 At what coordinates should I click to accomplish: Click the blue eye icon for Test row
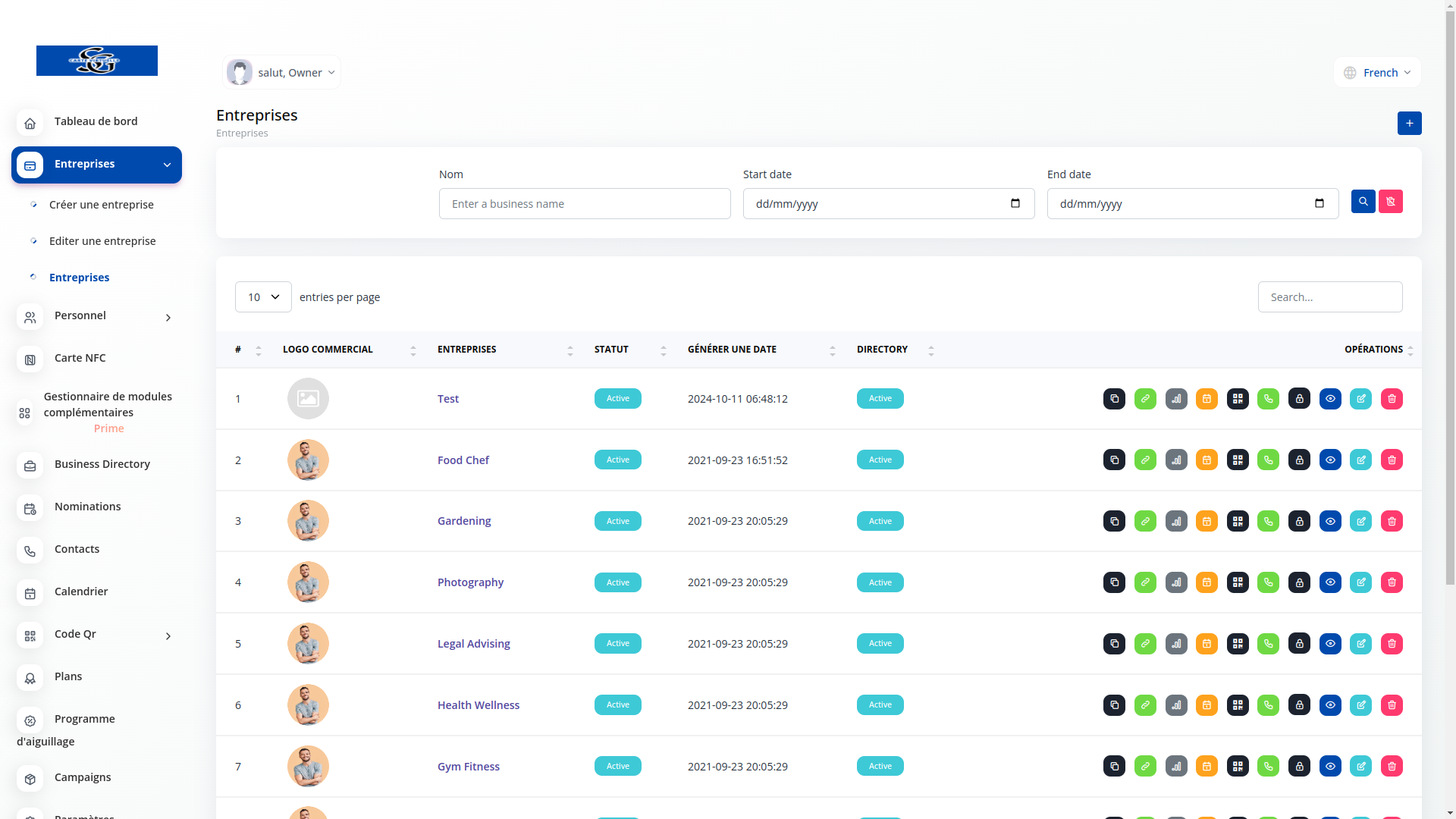click(1330, 399)
